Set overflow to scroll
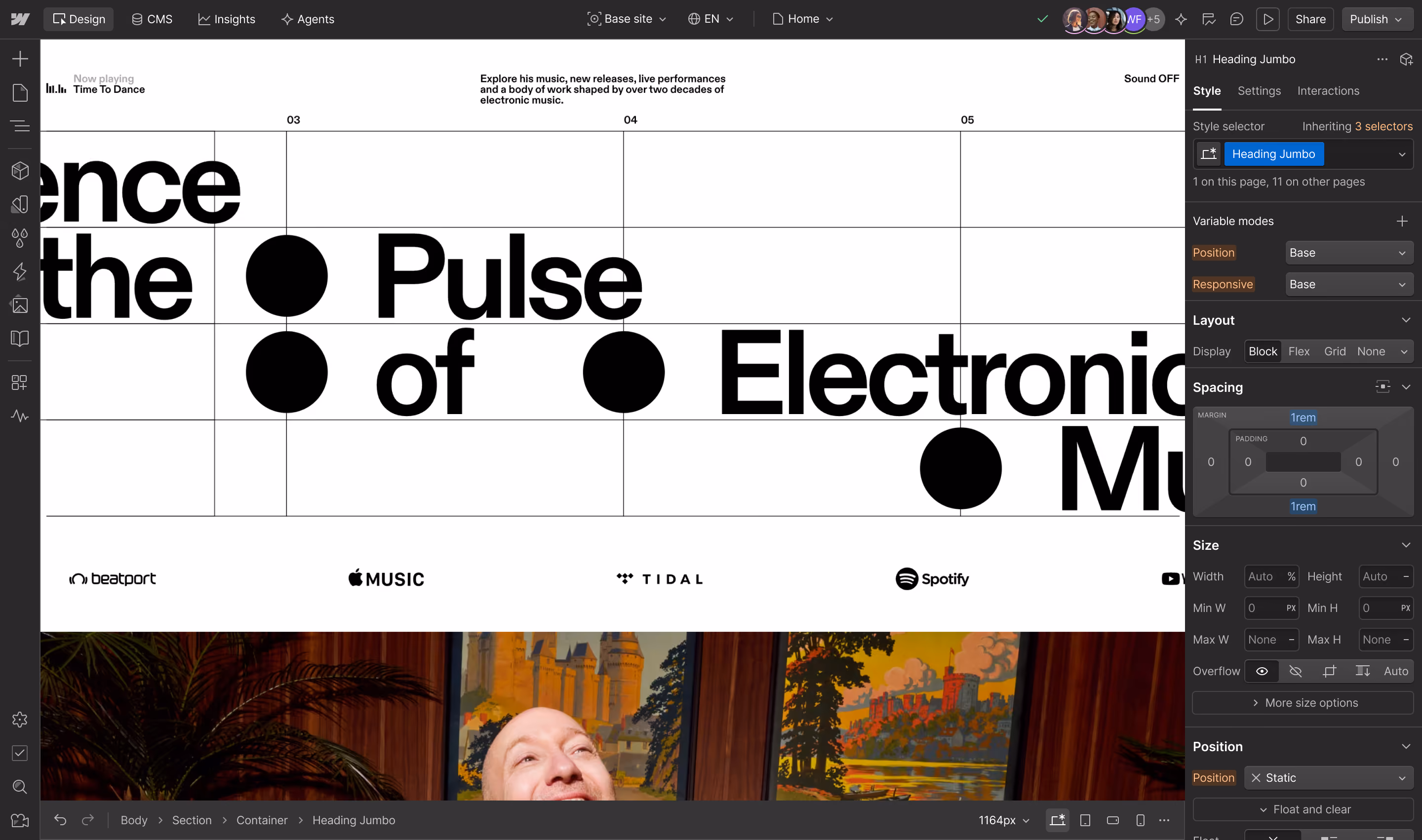Viewport: 1422px width, 840px height. tap(1363, 671)
